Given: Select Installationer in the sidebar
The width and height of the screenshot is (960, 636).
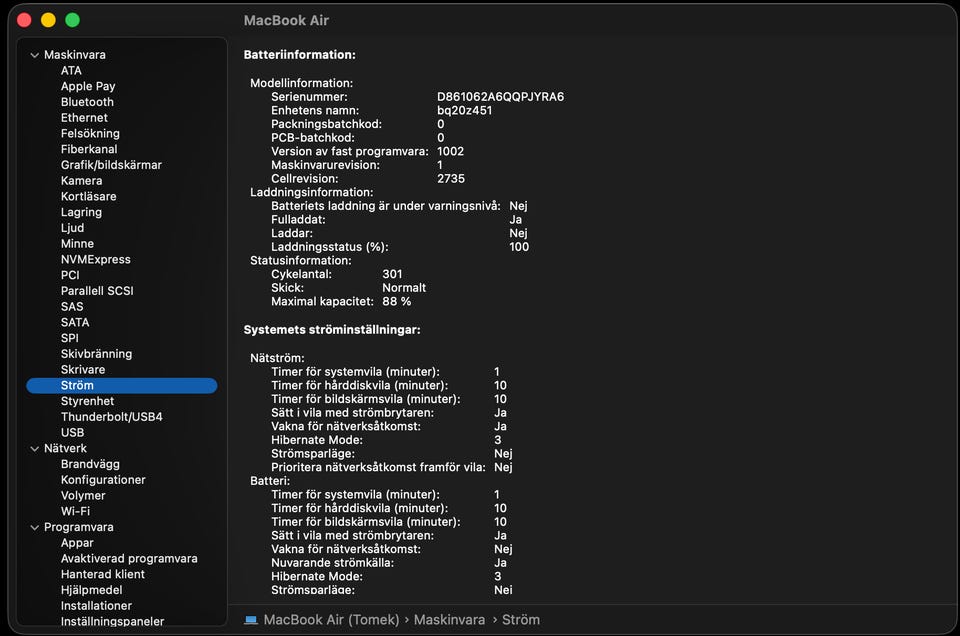Looking at the screenshot, I should pos(96,606).
